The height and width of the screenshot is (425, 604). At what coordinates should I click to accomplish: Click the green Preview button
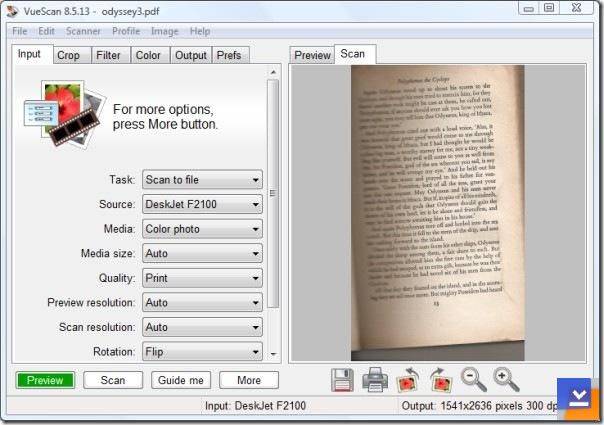(45, 380)
